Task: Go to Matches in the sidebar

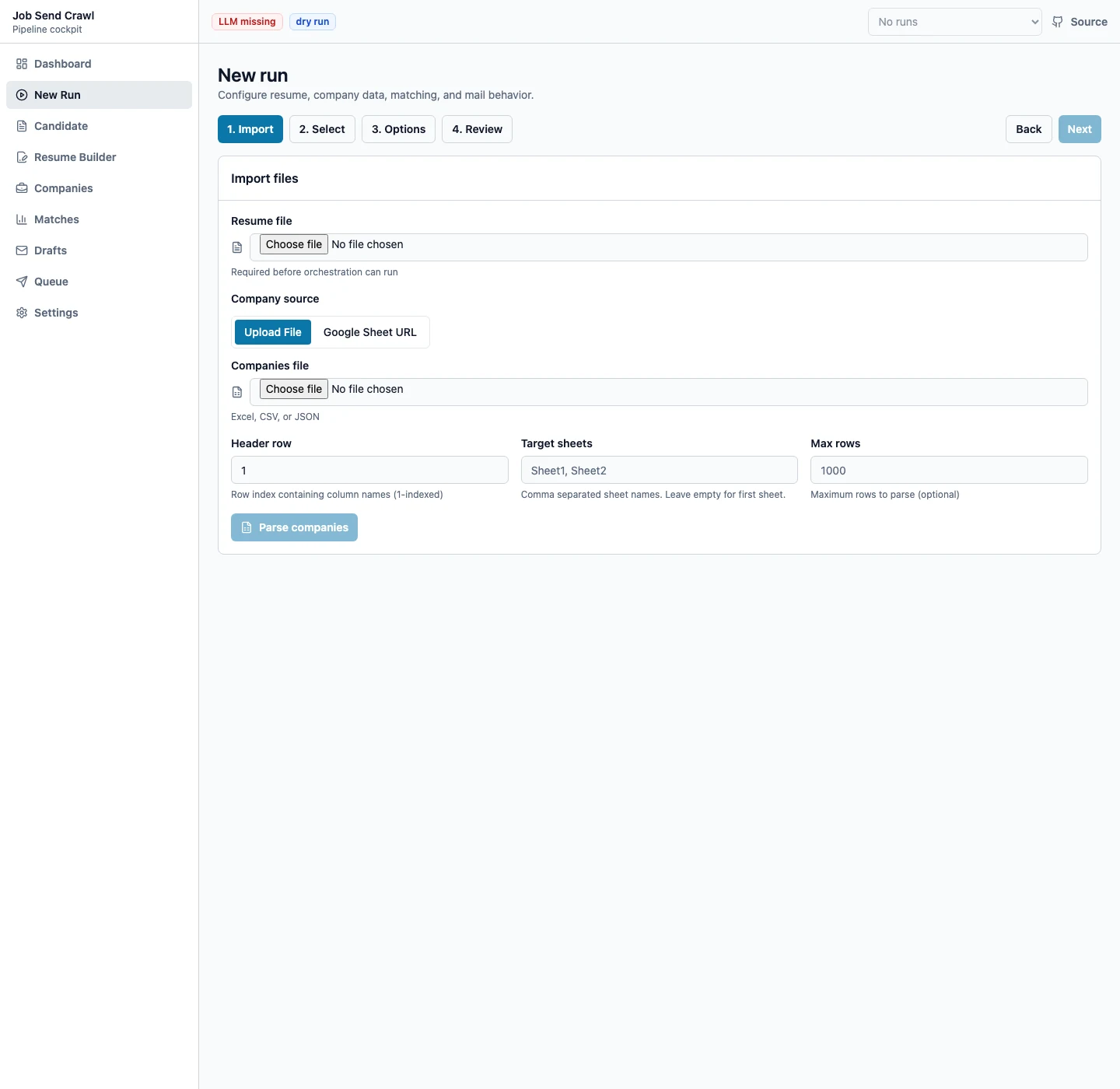Action: (x=99, y=219)
